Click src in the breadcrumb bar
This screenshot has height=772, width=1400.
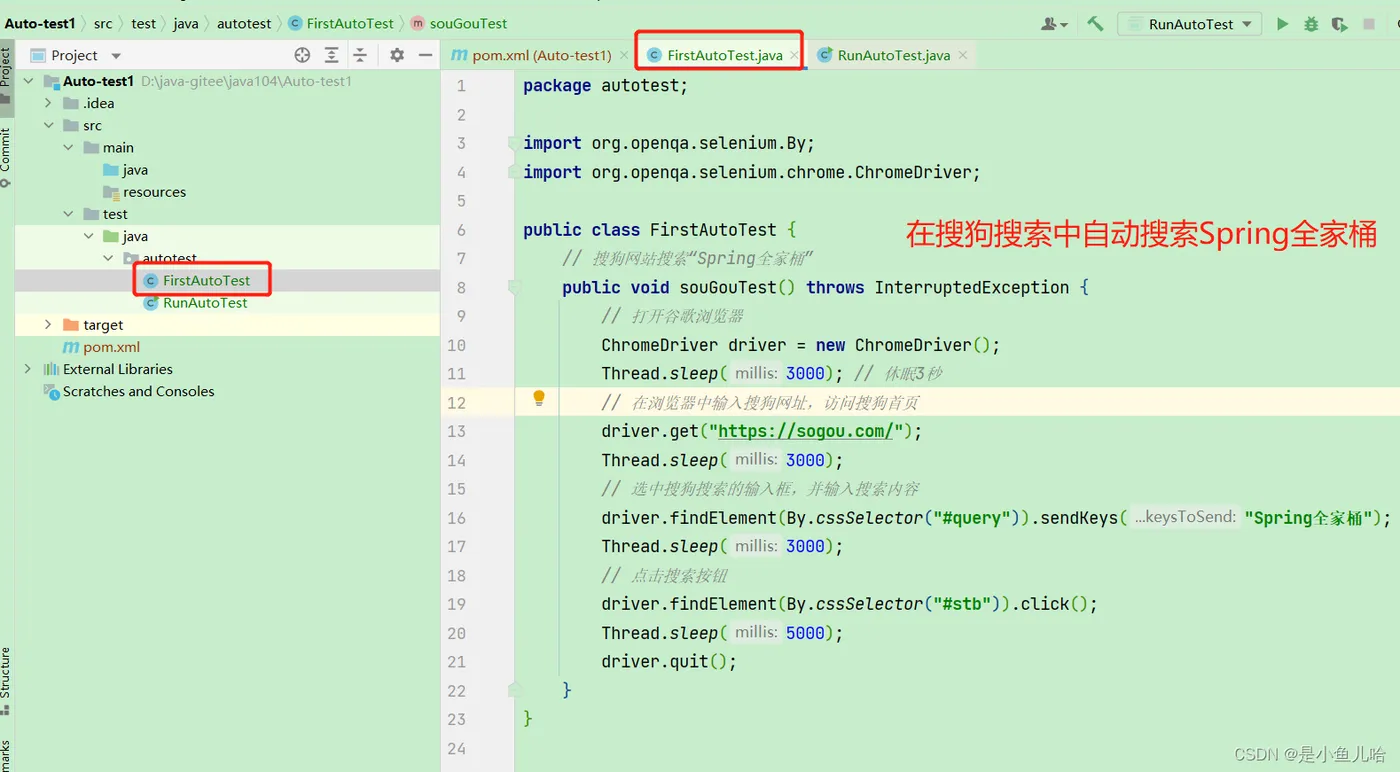[103, 23]
